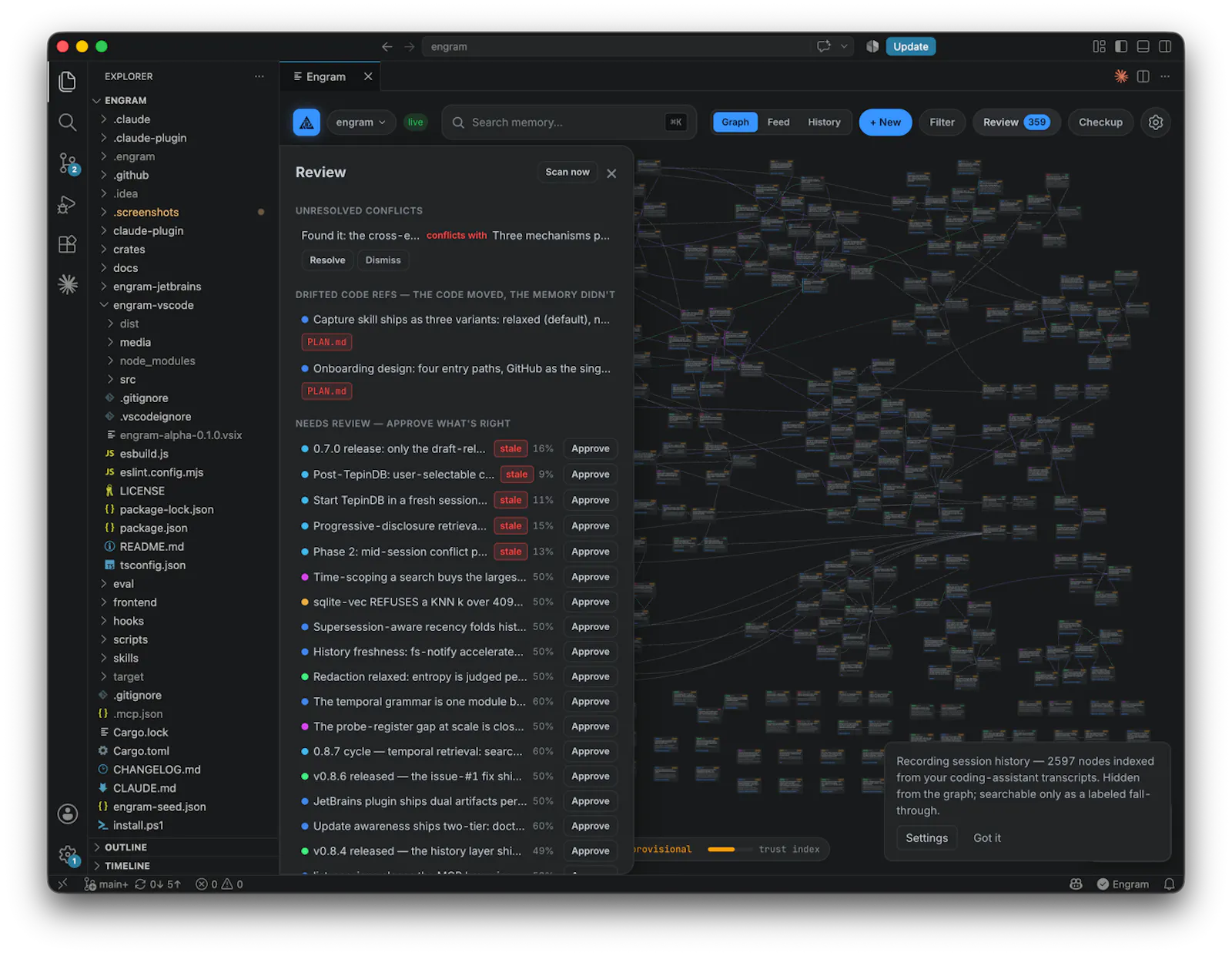The height and width of the screenshot is (956, 1232).
Task: Close the Engram editor tab
Action: 368,76
